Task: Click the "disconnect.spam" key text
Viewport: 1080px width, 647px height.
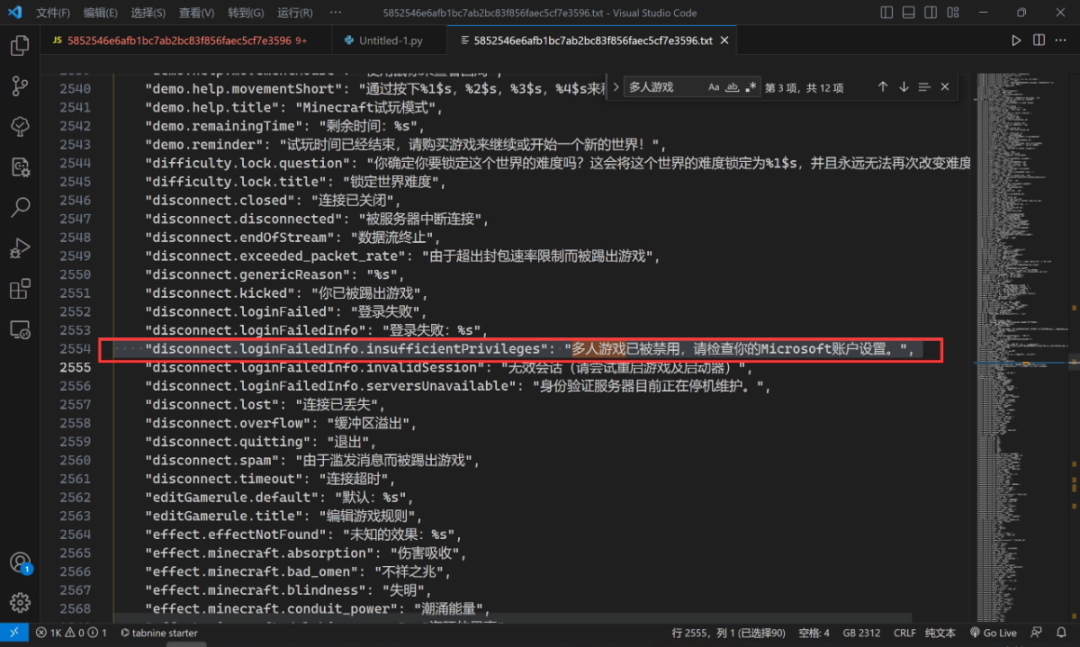Action: tap(211, 460)
